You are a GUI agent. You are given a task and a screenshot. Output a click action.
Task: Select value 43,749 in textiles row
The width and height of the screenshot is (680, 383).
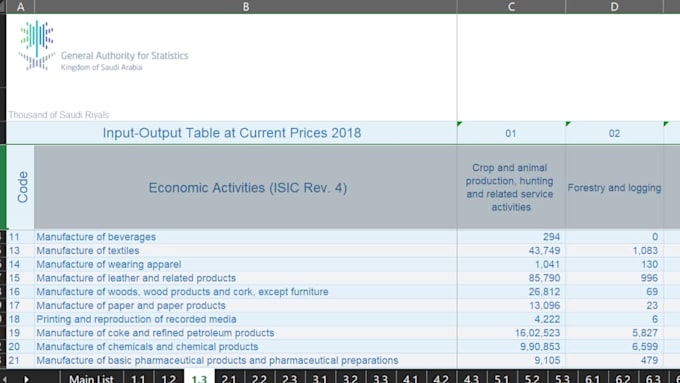[x=511, y=251]
